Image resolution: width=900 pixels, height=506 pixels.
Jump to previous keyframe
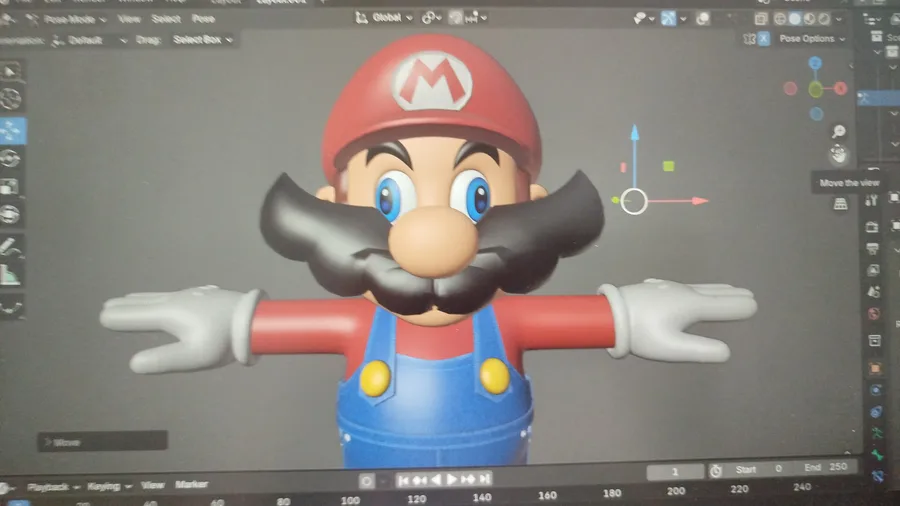tap(420, 480)
